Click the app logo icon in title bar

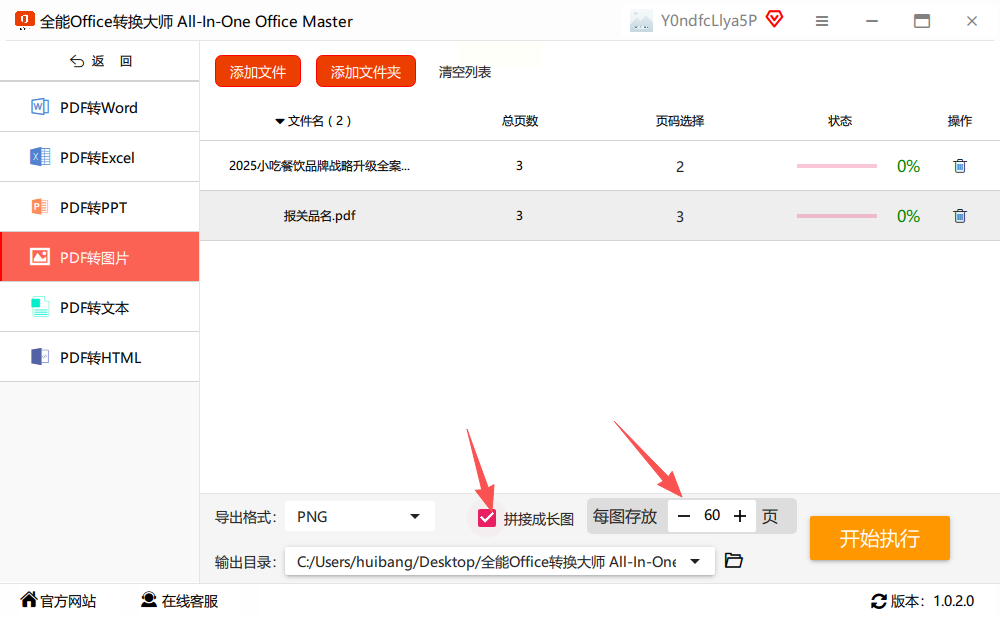click(x=24, y=20)
